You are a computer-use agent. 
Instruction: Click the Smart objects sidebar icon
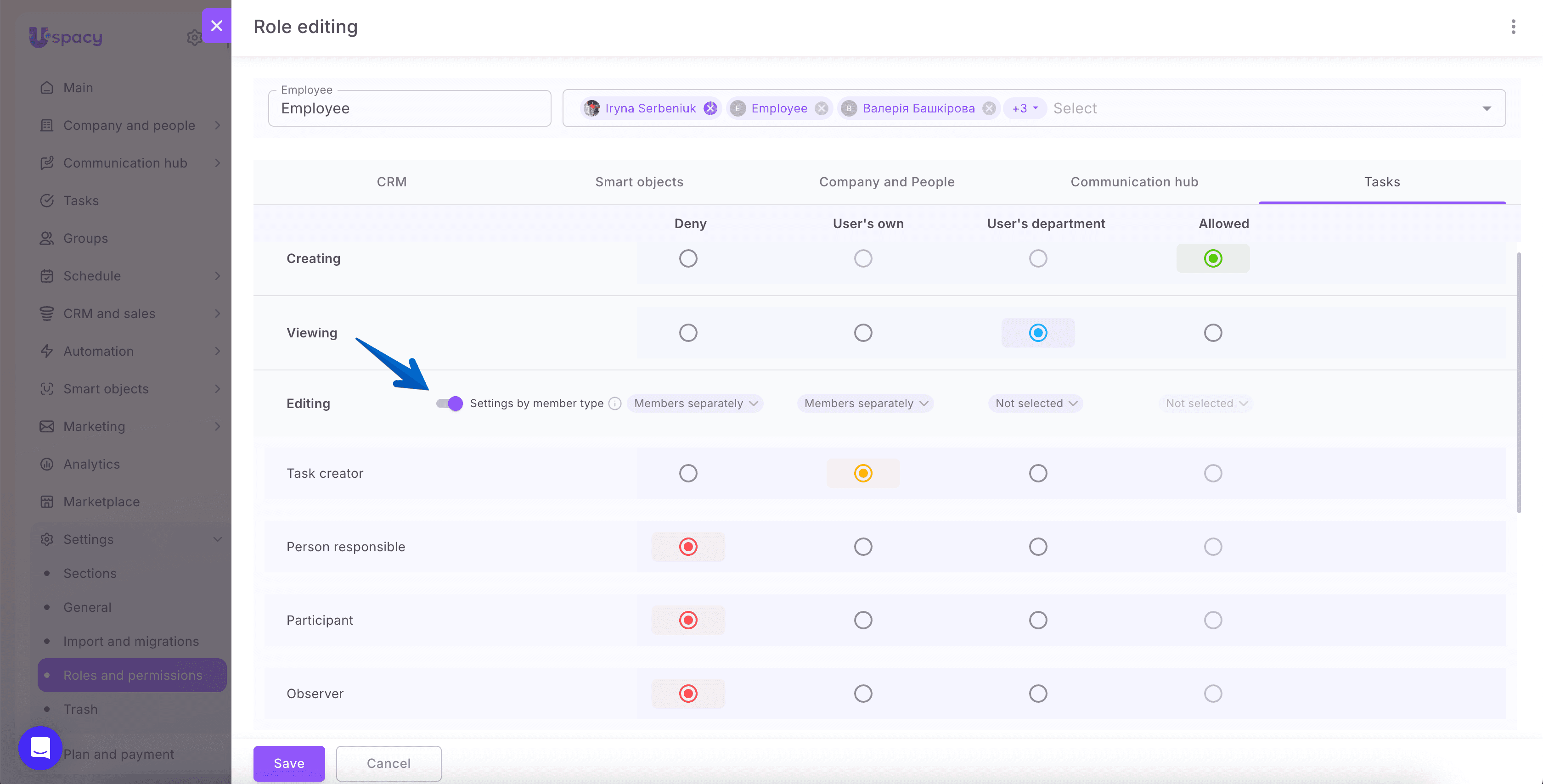click(x=47, y=389)
